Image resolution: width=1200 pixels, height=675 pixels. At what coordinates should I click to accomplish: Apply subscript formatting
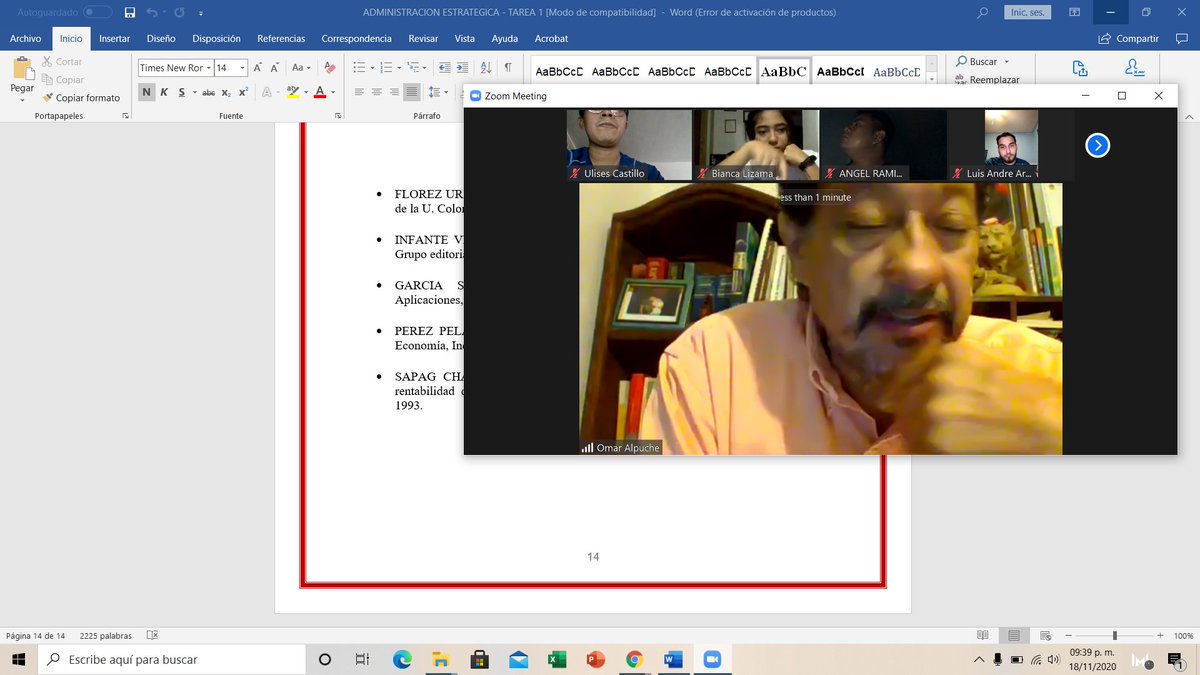coord(226,92)
